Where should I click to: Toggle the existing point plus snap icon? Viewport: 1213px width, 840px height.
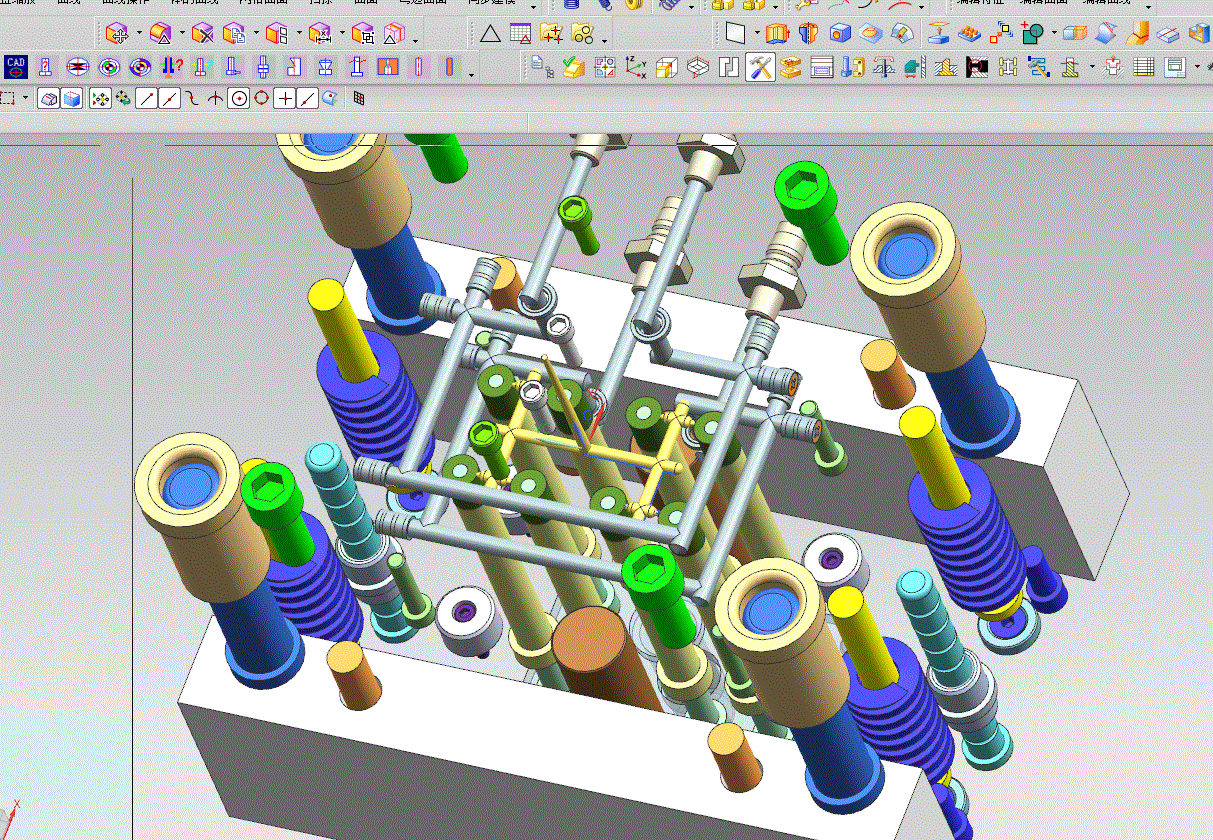(286, 98)
